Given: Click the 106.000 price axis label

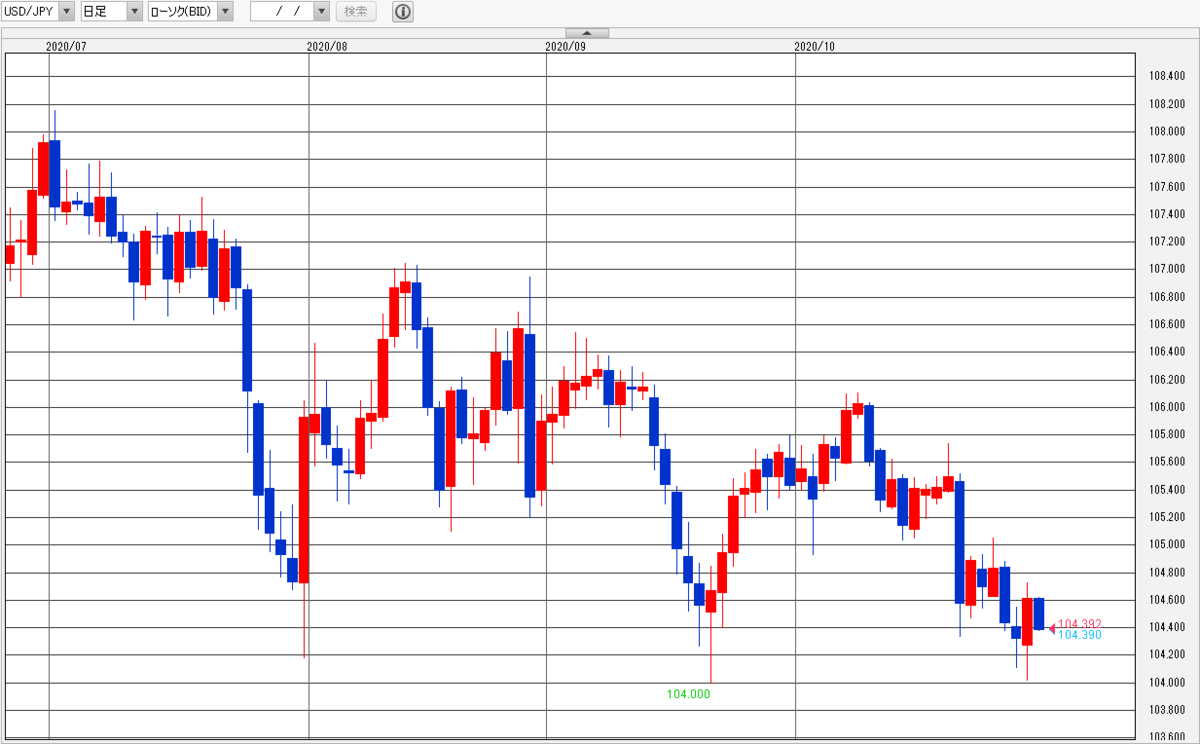Looking at the screenshot, I should 1167,407.
